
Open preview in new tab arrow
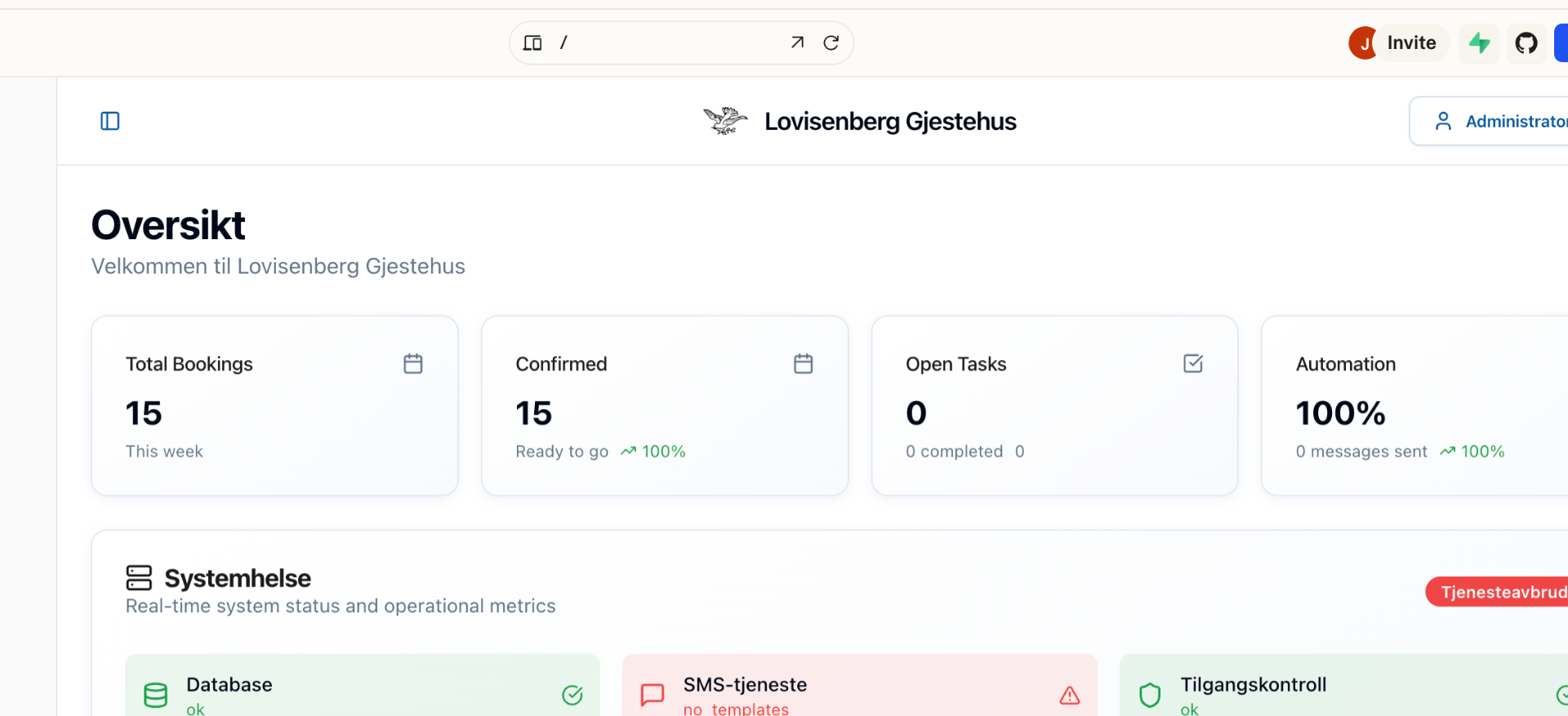[797, 43]
